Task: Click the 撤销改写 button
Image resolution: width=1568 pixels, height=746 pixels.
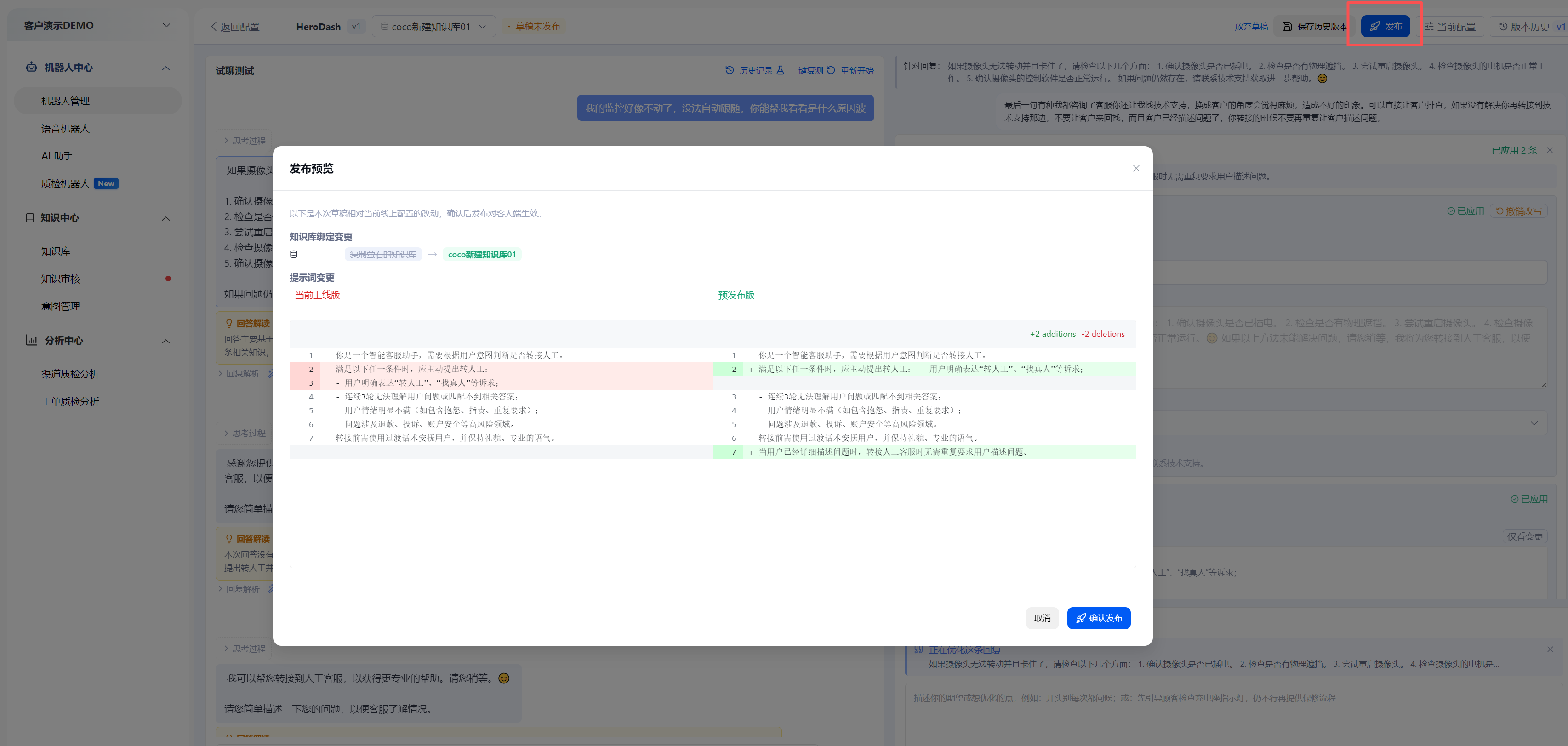Action: click(x=1518, y=211)
